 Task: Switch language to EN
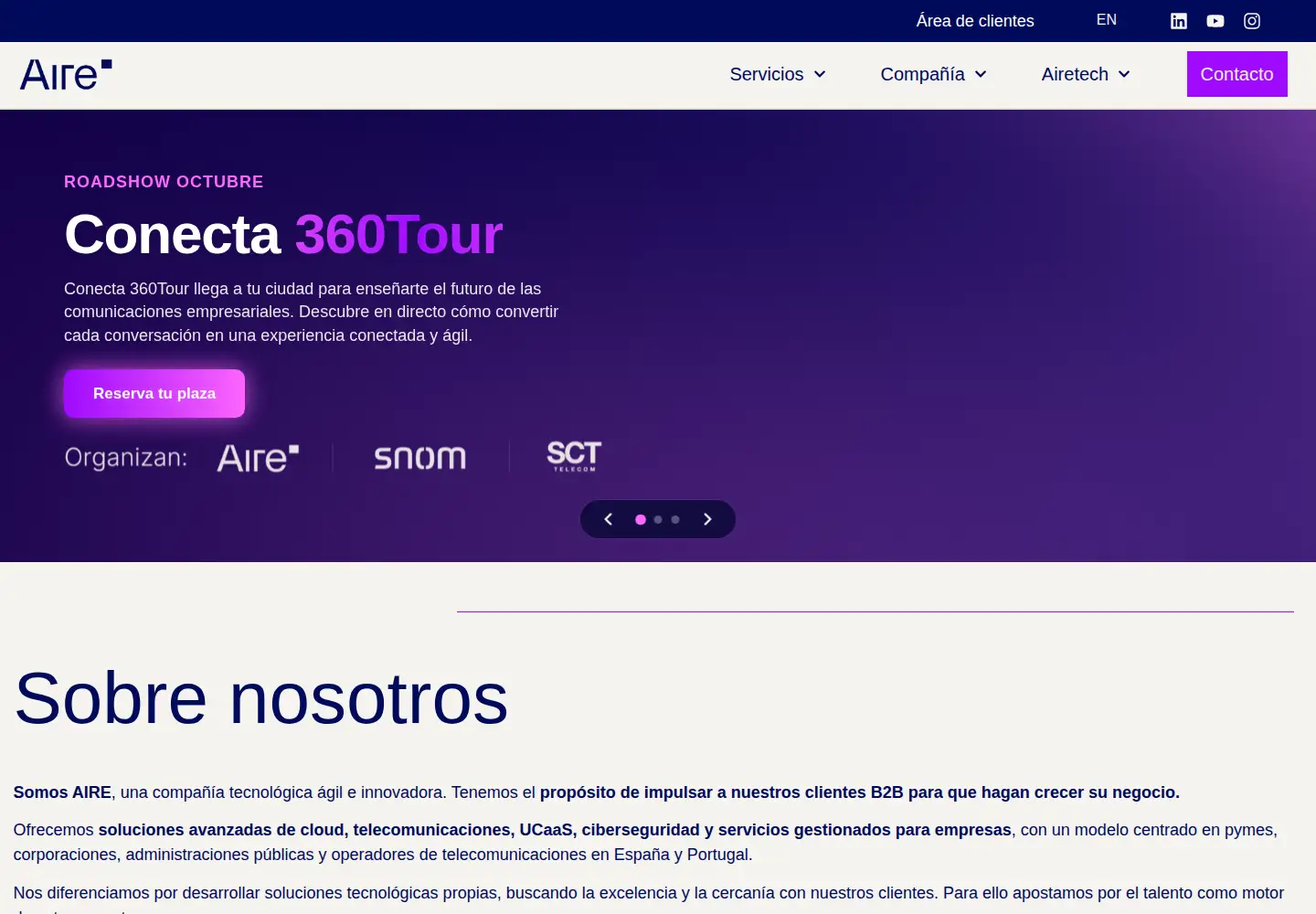pos(1107,20)
